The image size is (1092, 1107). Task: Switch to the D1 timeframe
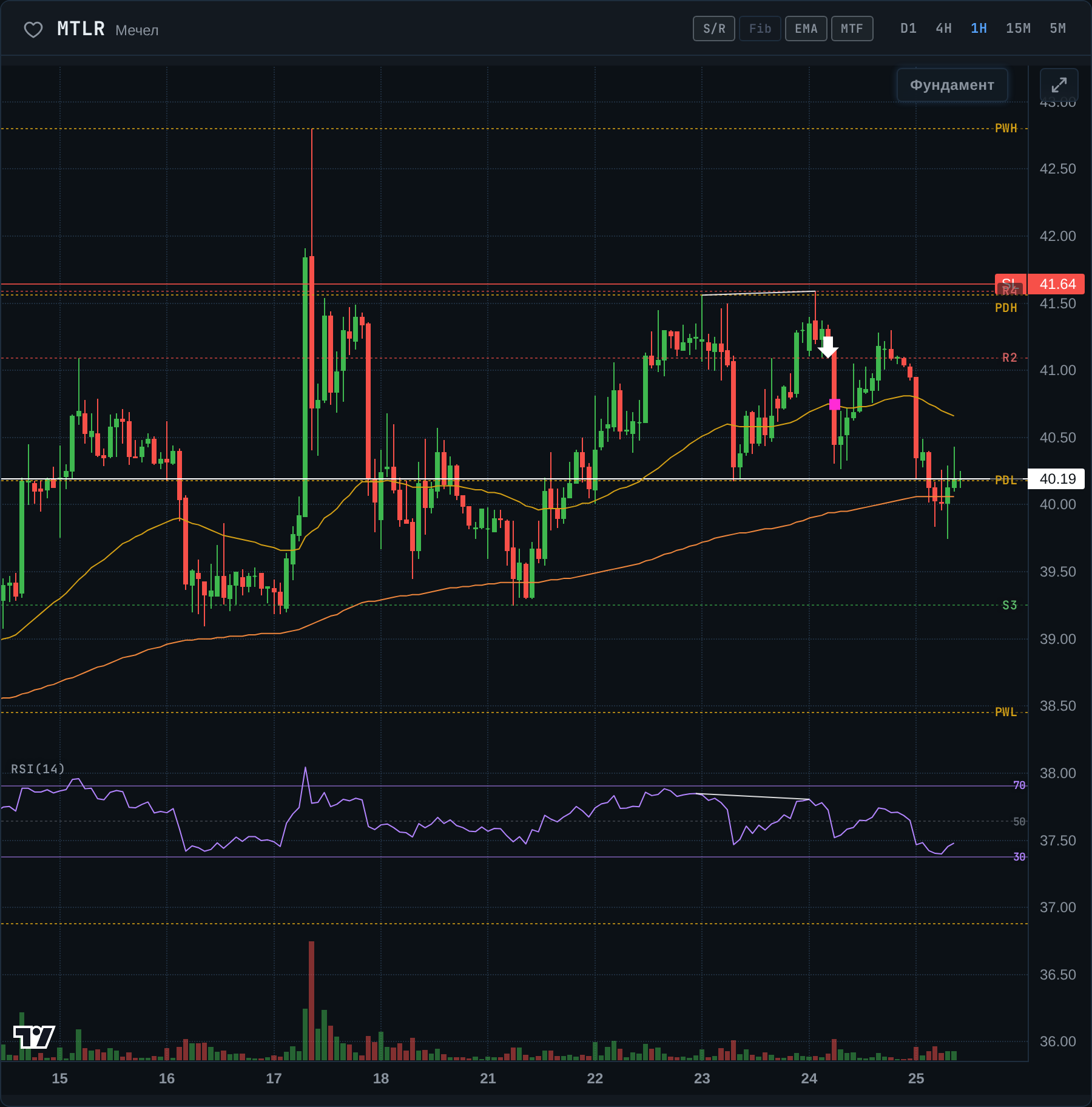coord(908,29)
